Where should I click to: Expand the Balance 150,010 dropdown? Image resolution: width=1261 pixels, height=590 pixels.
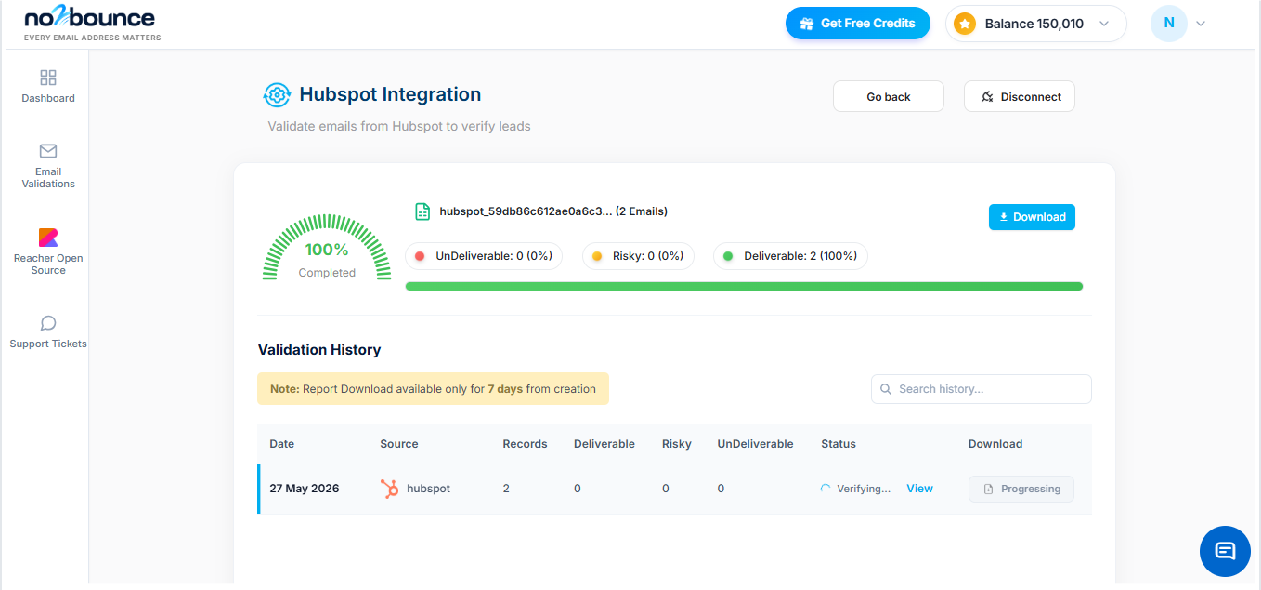(x=1104, y=23)
